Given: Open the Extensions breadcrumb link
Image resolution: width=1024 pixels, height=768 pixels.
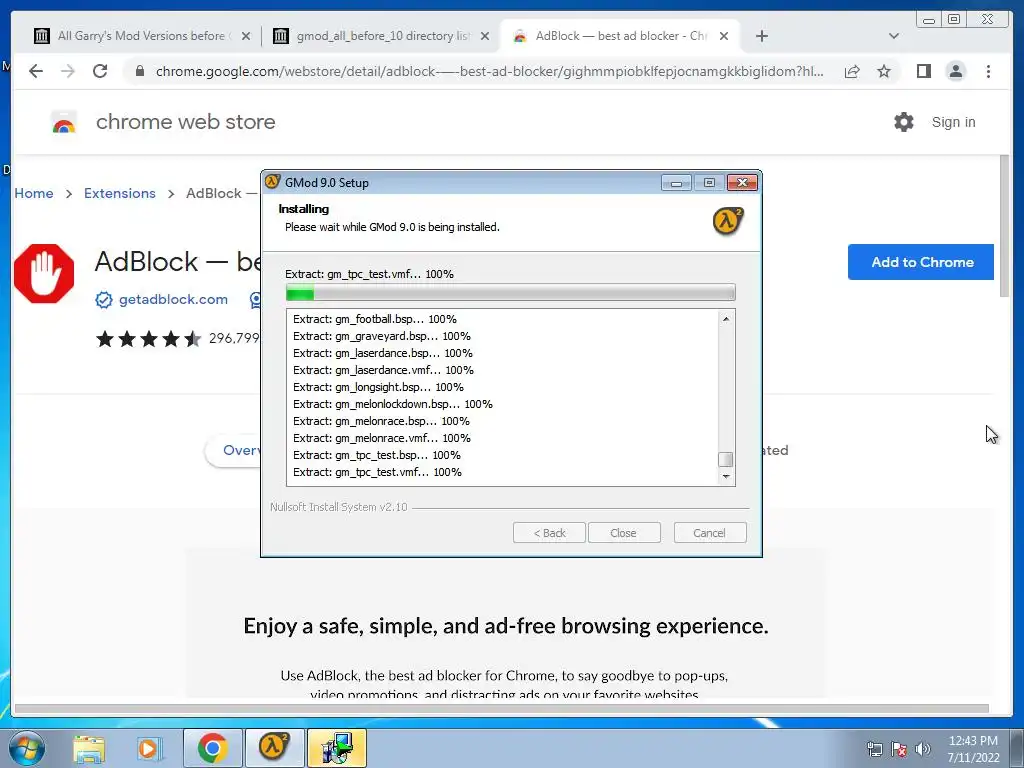Looking at the screenshot, I should coord(120,193).
